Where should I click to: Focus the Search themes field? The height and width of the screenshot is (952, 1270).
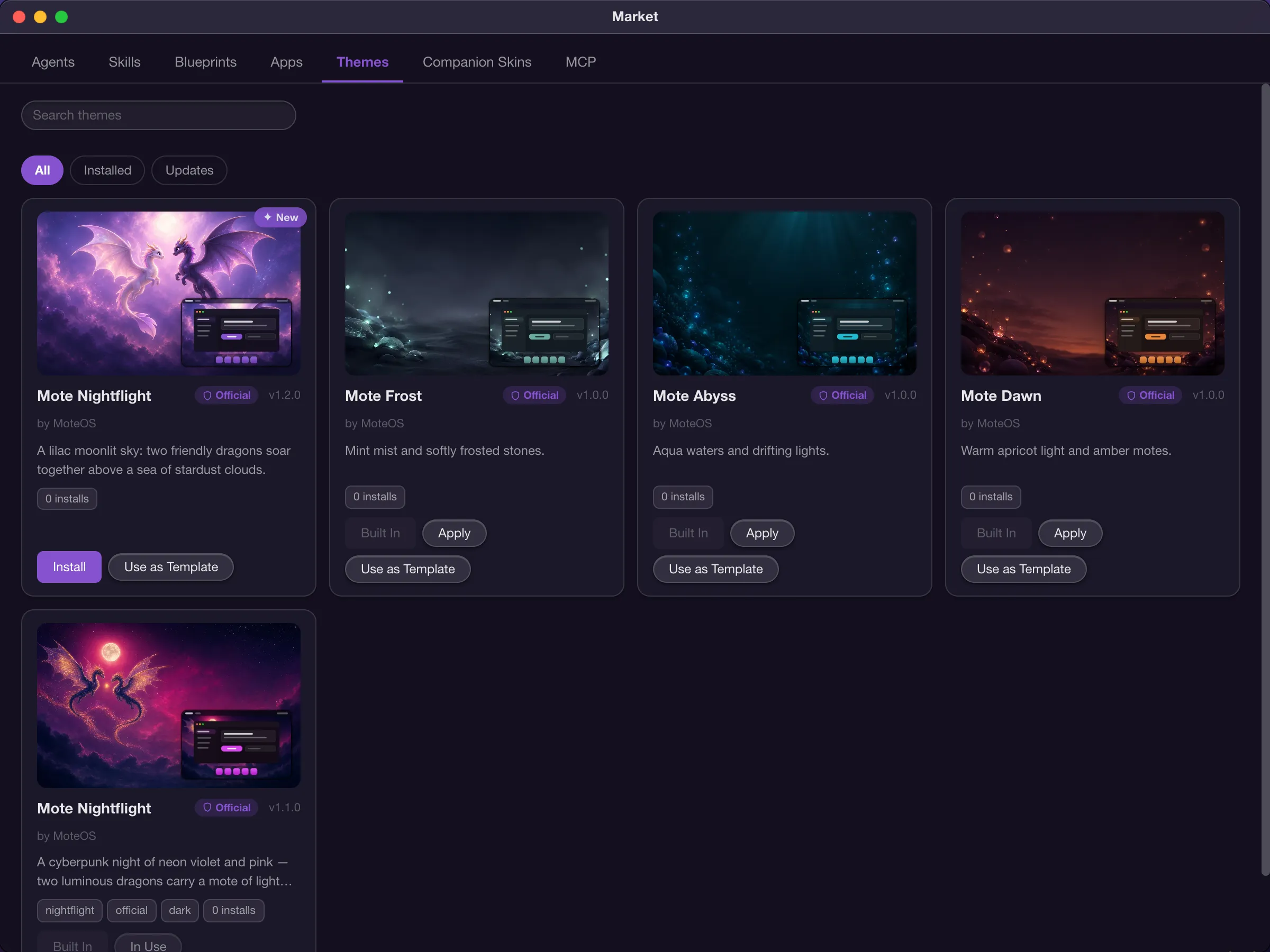pyautogui.click(x=158, y=115)
